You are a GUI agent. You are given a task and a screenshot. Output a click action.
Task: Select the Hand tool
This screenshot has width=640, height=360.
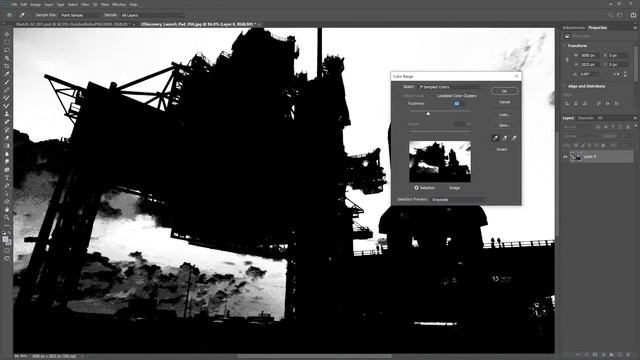(7, 209)
